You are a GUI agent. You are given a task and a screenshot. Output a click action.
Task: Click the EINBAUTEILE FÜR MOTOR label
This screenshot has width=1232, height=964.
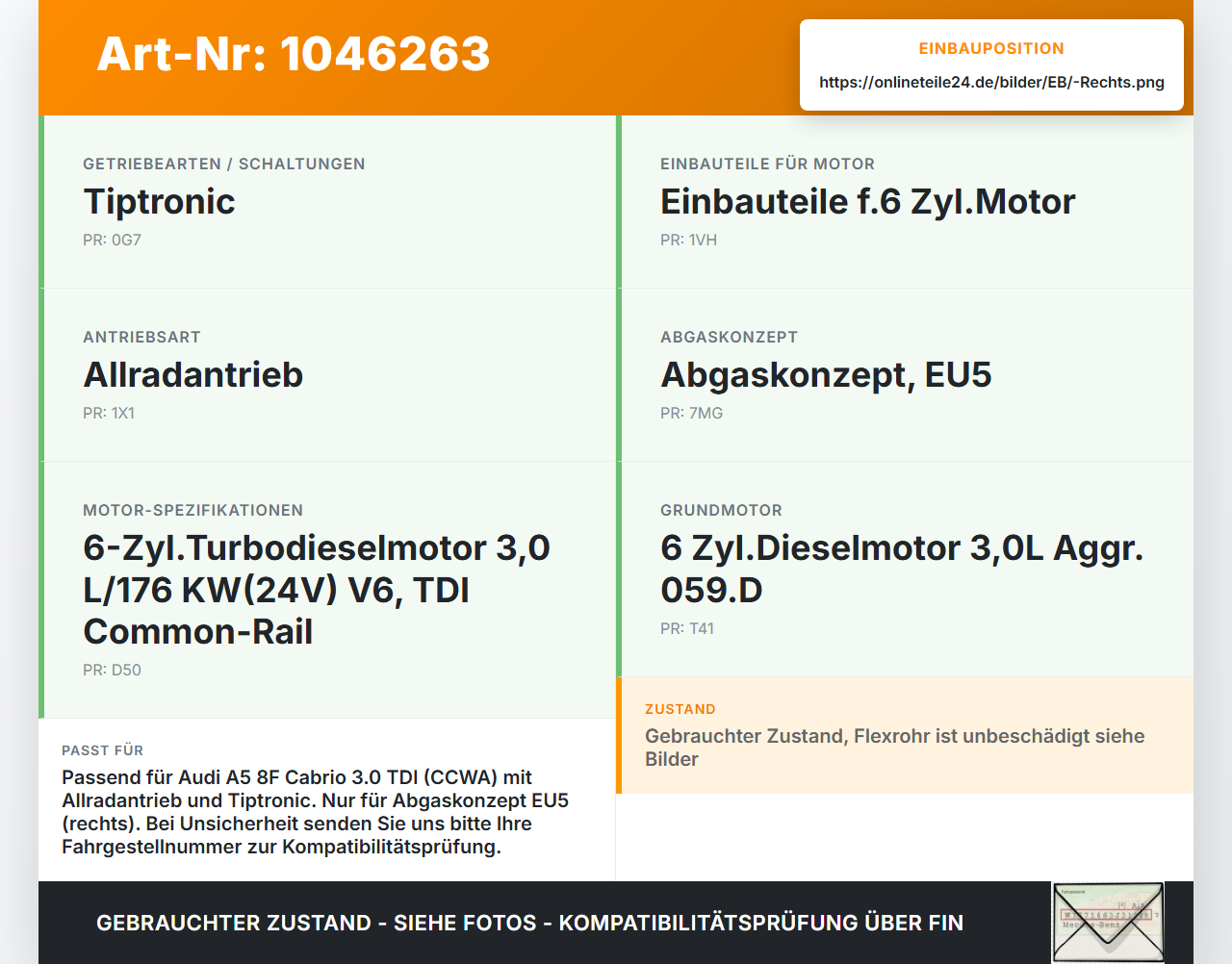767,164
